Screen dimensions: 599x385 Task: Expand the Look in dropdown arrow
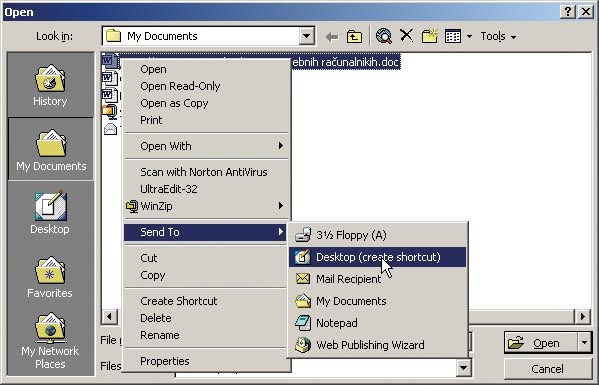click(306, 36)
